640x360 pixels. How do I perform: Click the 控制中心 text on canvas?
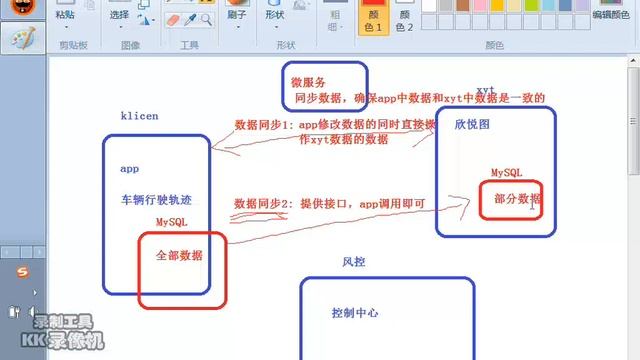(355, 313)
